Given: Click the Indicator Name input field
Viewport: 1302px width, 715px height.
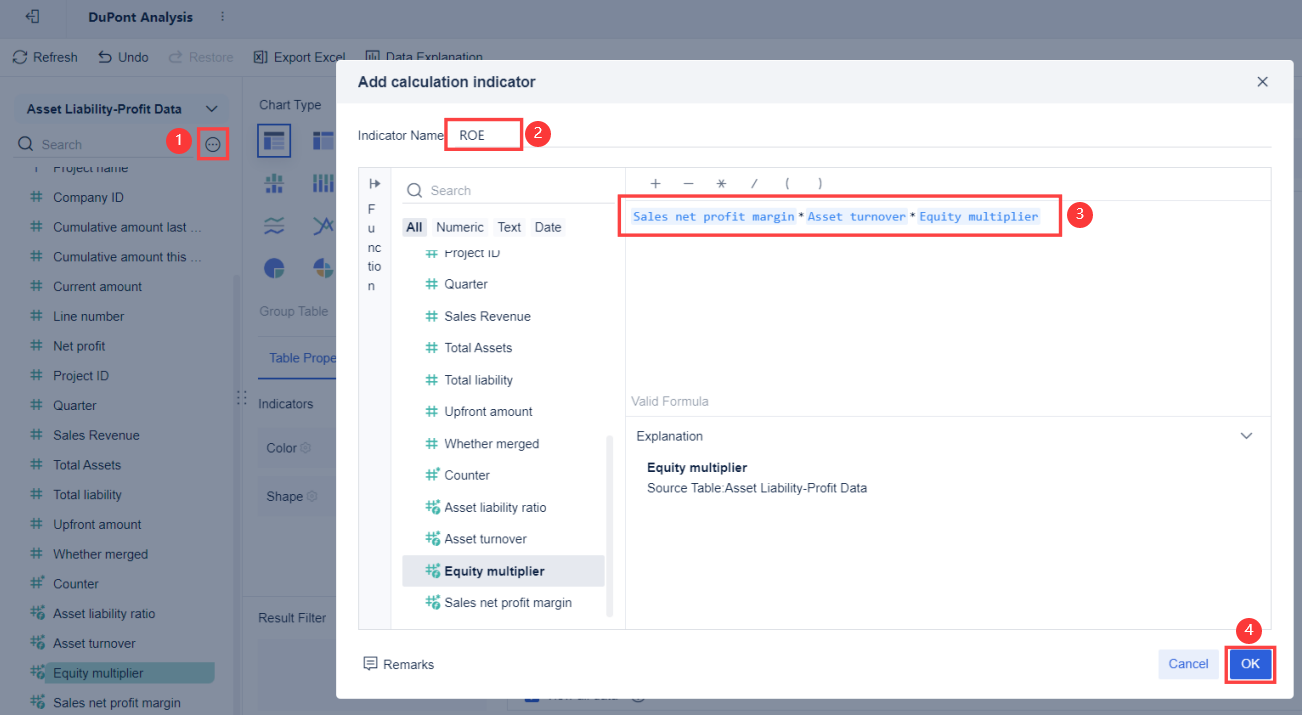Looking at the screenshot, I should point(484,135).
